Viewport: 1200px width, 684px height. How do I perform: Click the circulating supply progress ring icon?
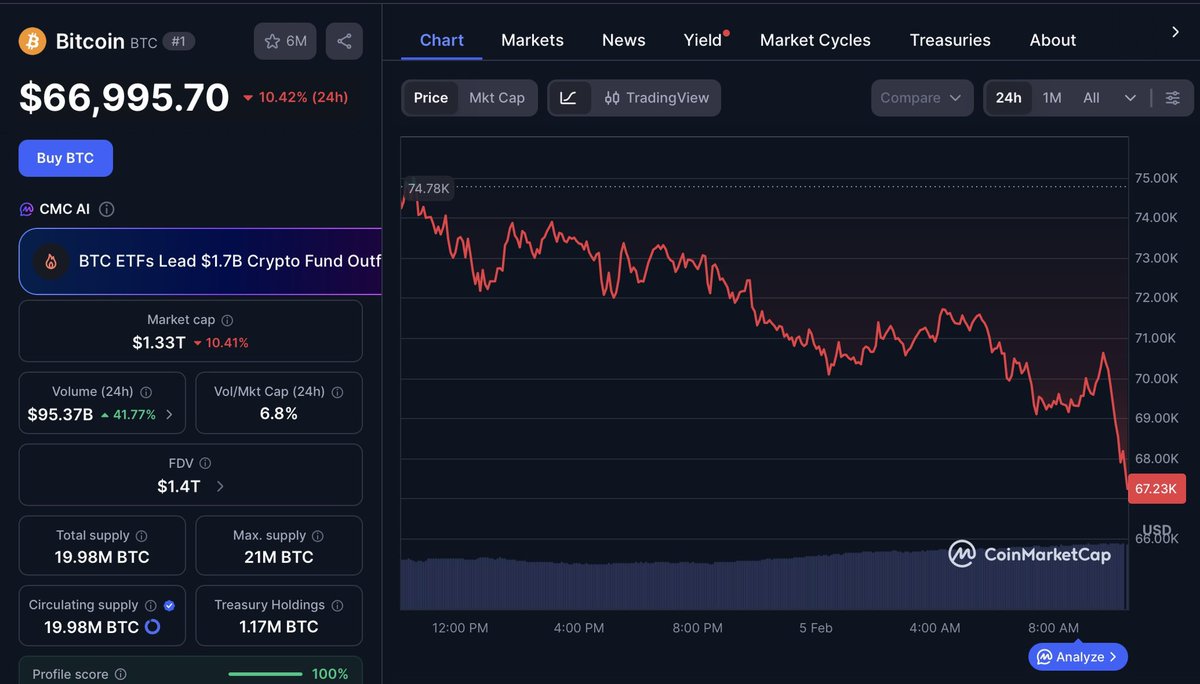pos(152,627)
